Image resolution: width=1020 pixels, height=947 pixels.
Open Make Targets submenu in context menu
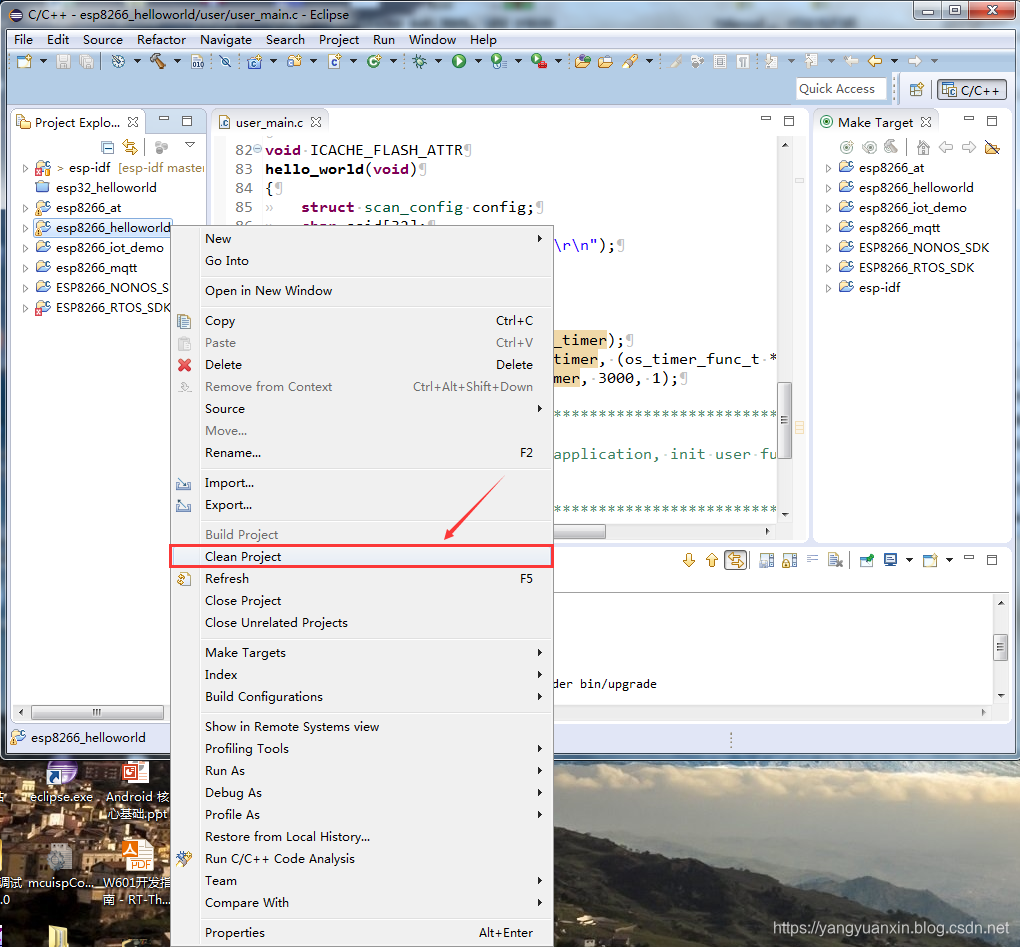361,652
